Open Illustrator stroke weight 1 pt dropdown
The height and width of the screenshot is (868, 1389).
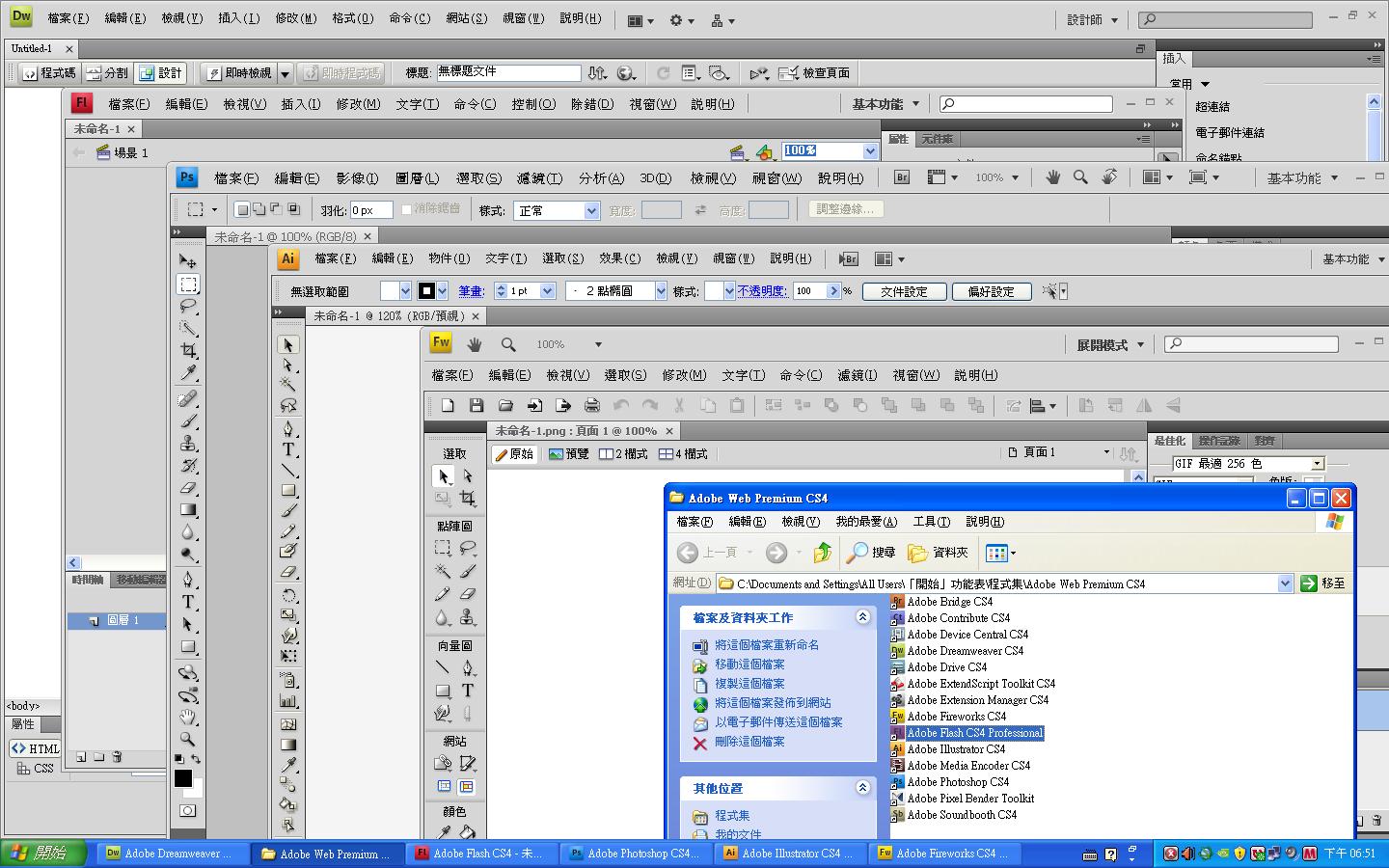pos(548,291)
